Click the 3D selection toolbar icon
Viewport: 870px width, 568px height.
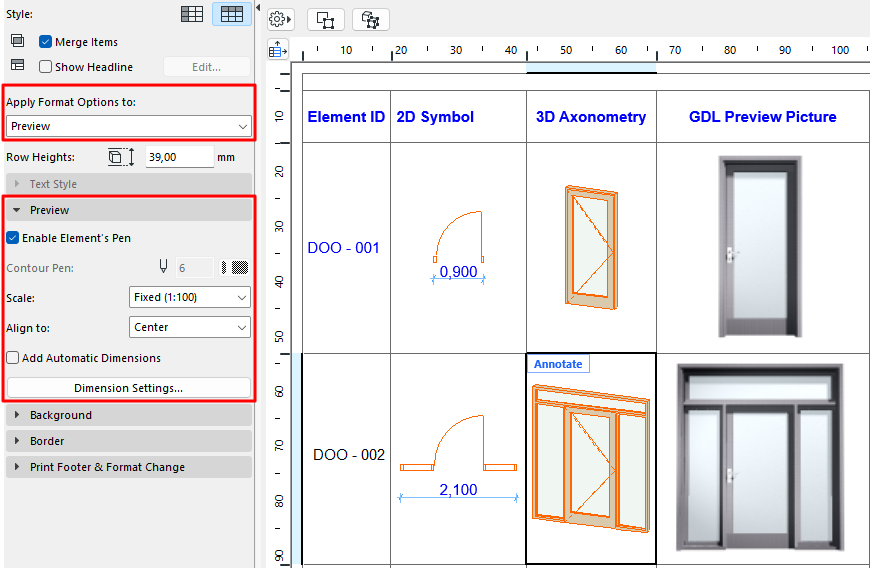click(x=370, y=19)
